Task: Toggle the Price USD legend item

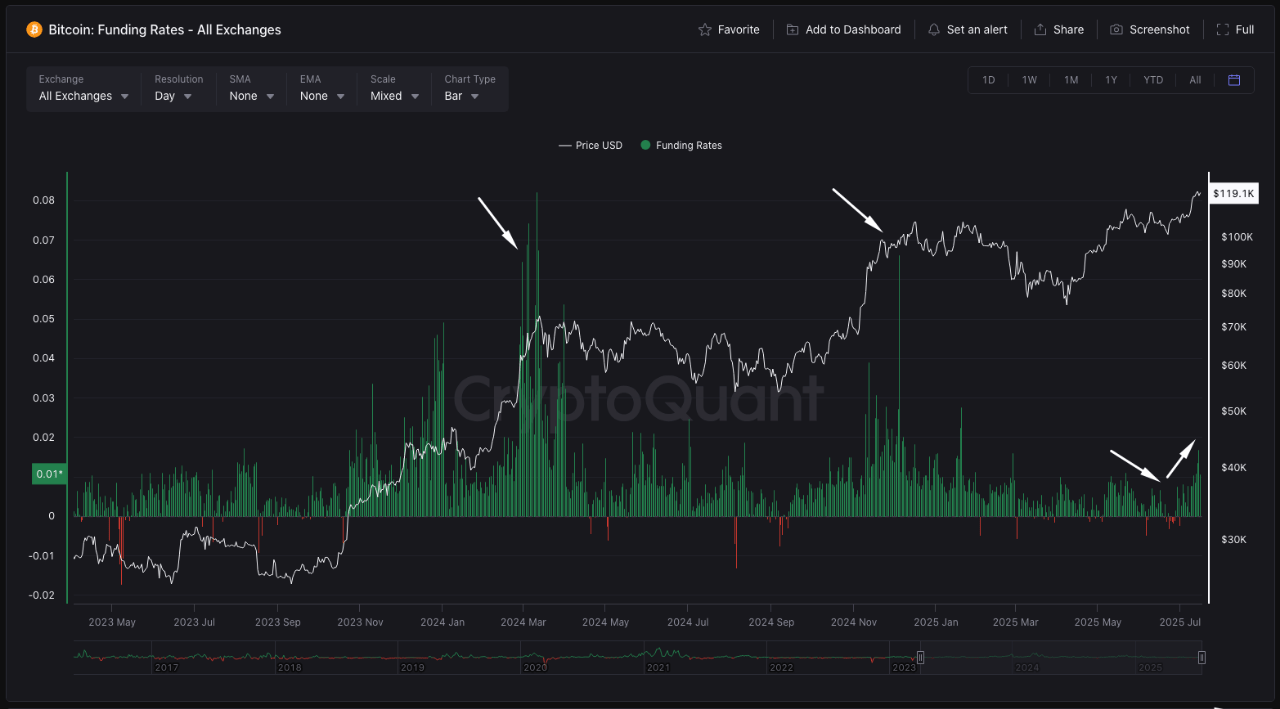Action: click(590, 145)
